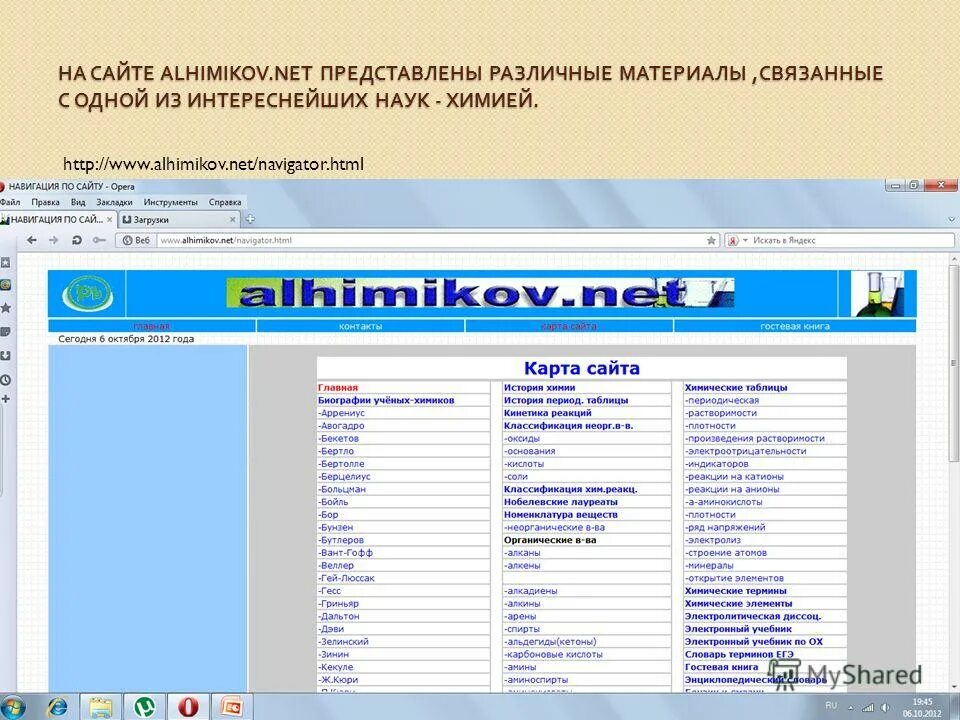Viewport: 960px width, 720px height.
Task: Open the Нобелевские лауреаты link
Action: click(560, 502)
